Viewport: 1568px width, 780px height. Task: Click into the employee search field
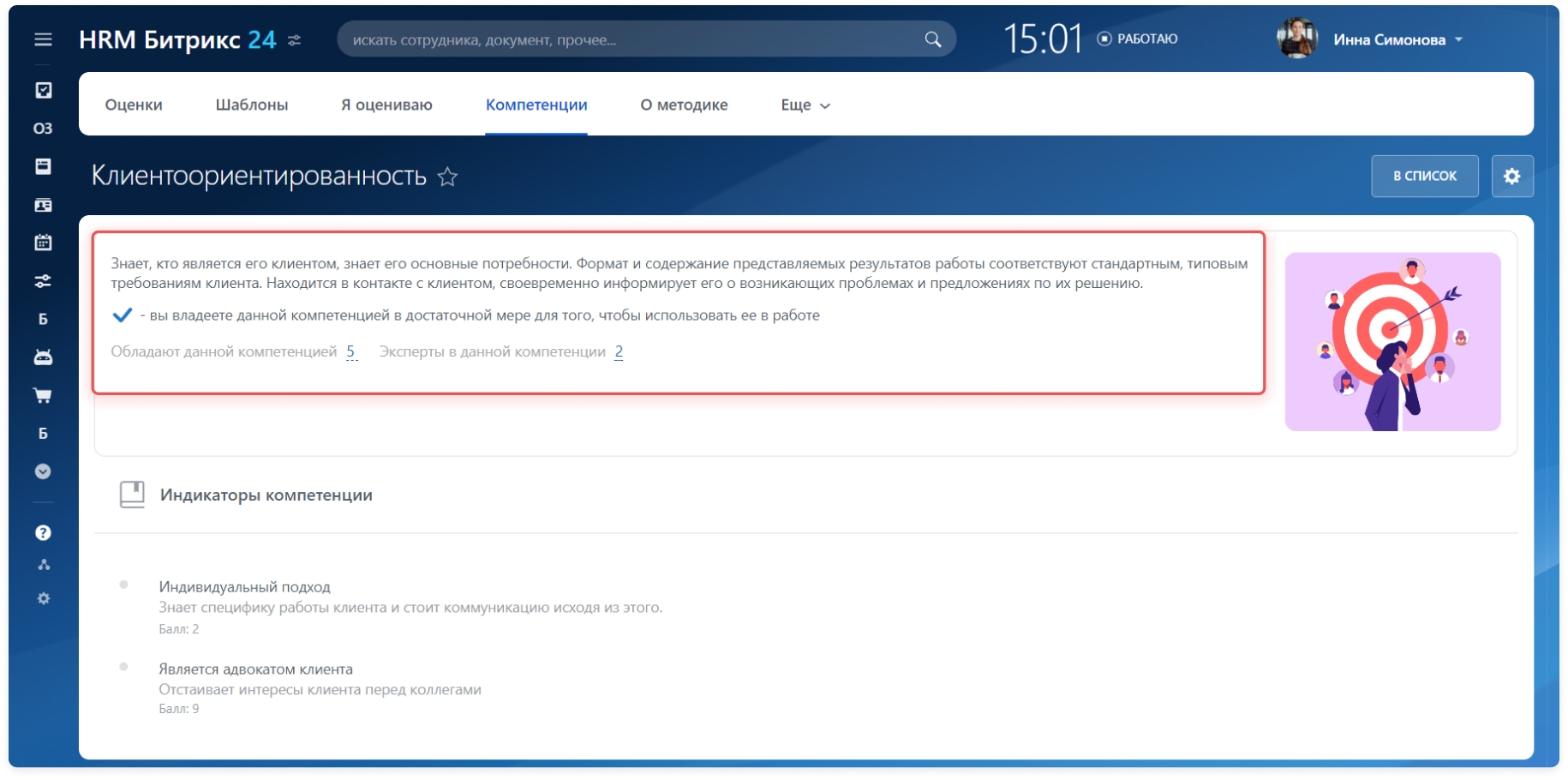pyautogui.click(x=634, y=39)
